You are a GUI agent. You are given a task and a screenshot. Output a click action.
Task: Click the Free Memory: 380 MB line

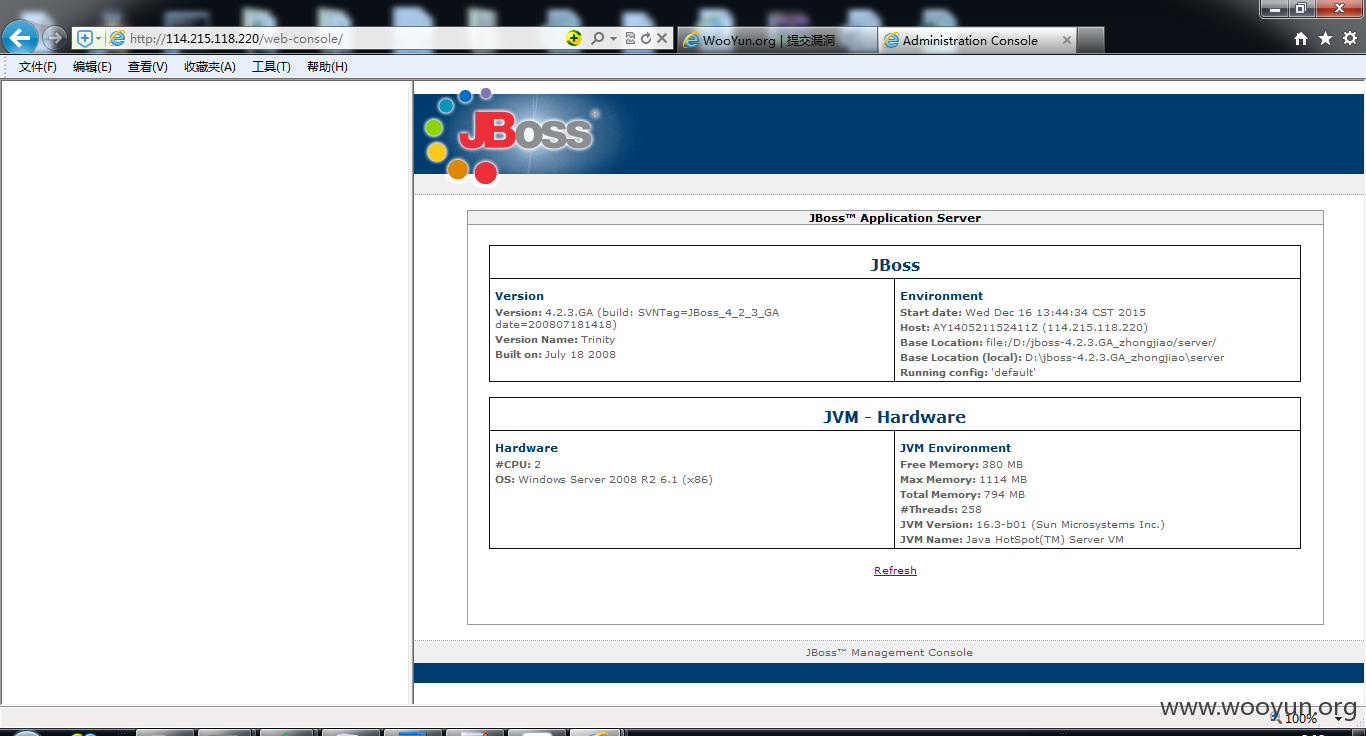tap(961, 465)
